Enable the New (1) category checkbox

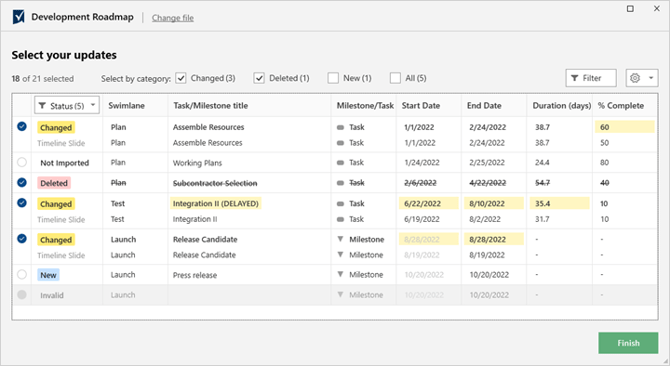[x=333, y=78]
